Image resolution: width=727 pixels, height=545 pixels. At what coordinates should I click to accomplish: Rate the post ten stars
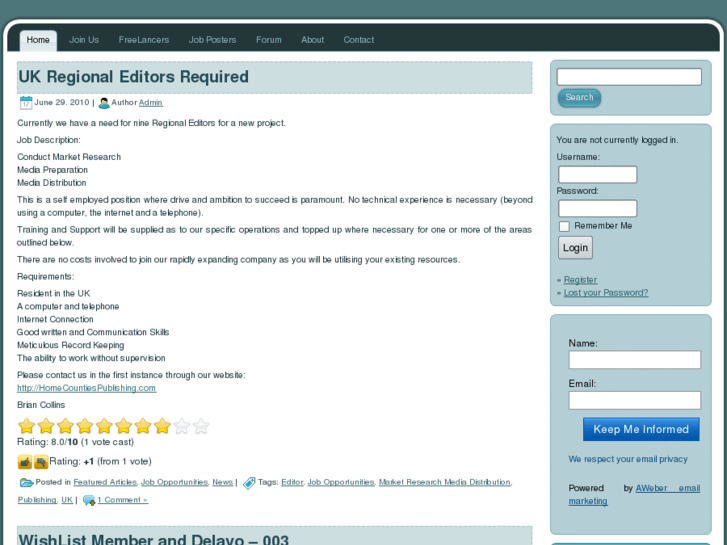pos(201,426)
